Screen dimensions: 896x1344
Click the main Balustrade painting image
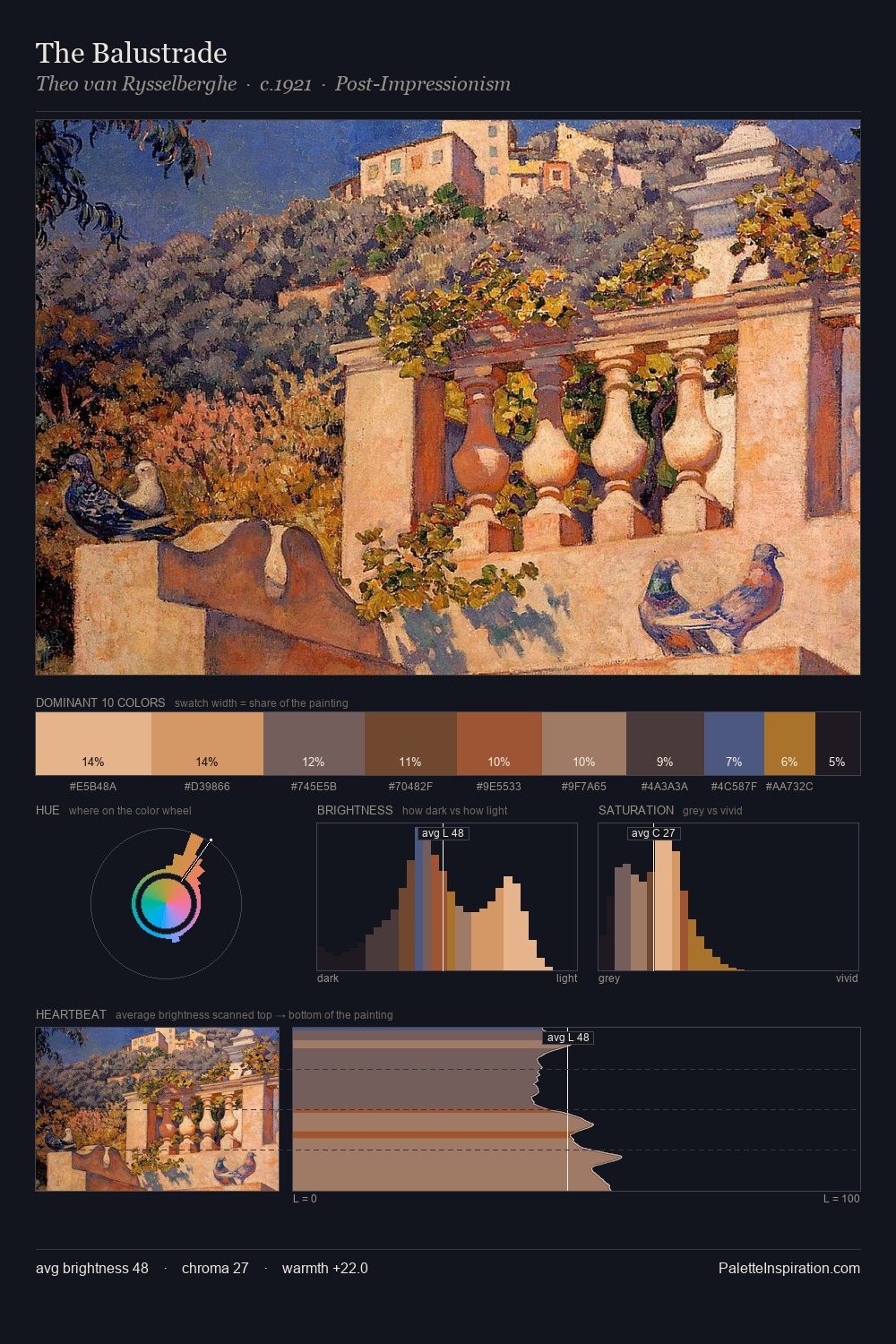click(x=448, y=397)
